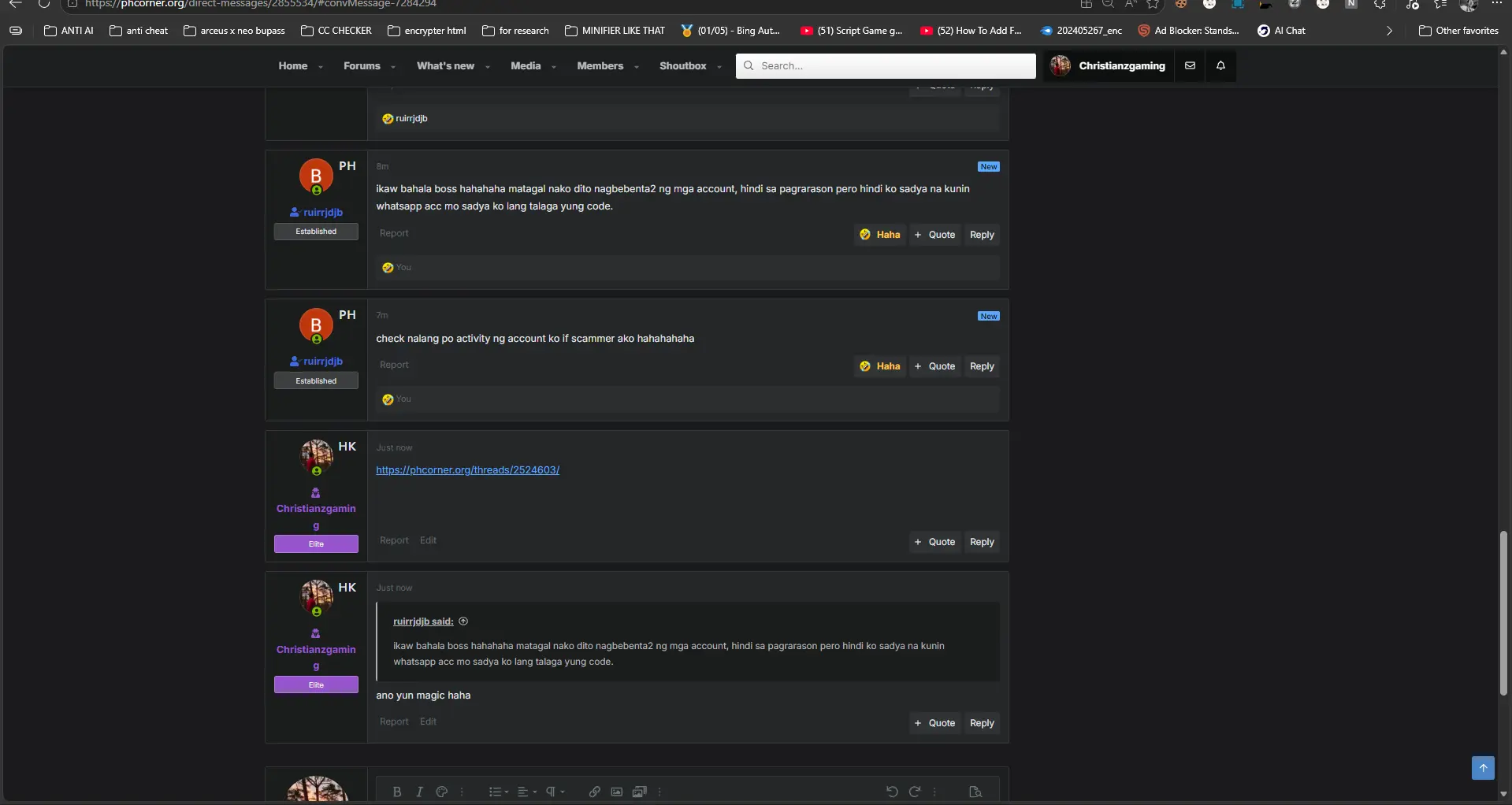Click the insert link icon
Viewport: 1512px width, 805px height.
click(595, 792)
